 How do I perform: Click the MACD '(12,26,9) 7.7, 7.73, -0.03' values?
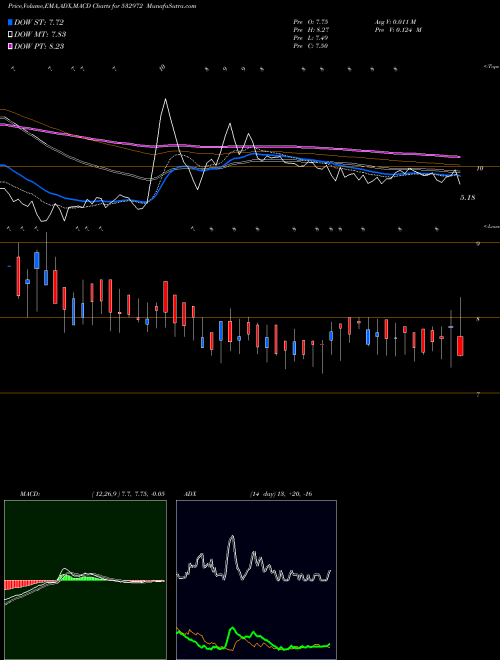pyautogui.click(x=128, y=494)
